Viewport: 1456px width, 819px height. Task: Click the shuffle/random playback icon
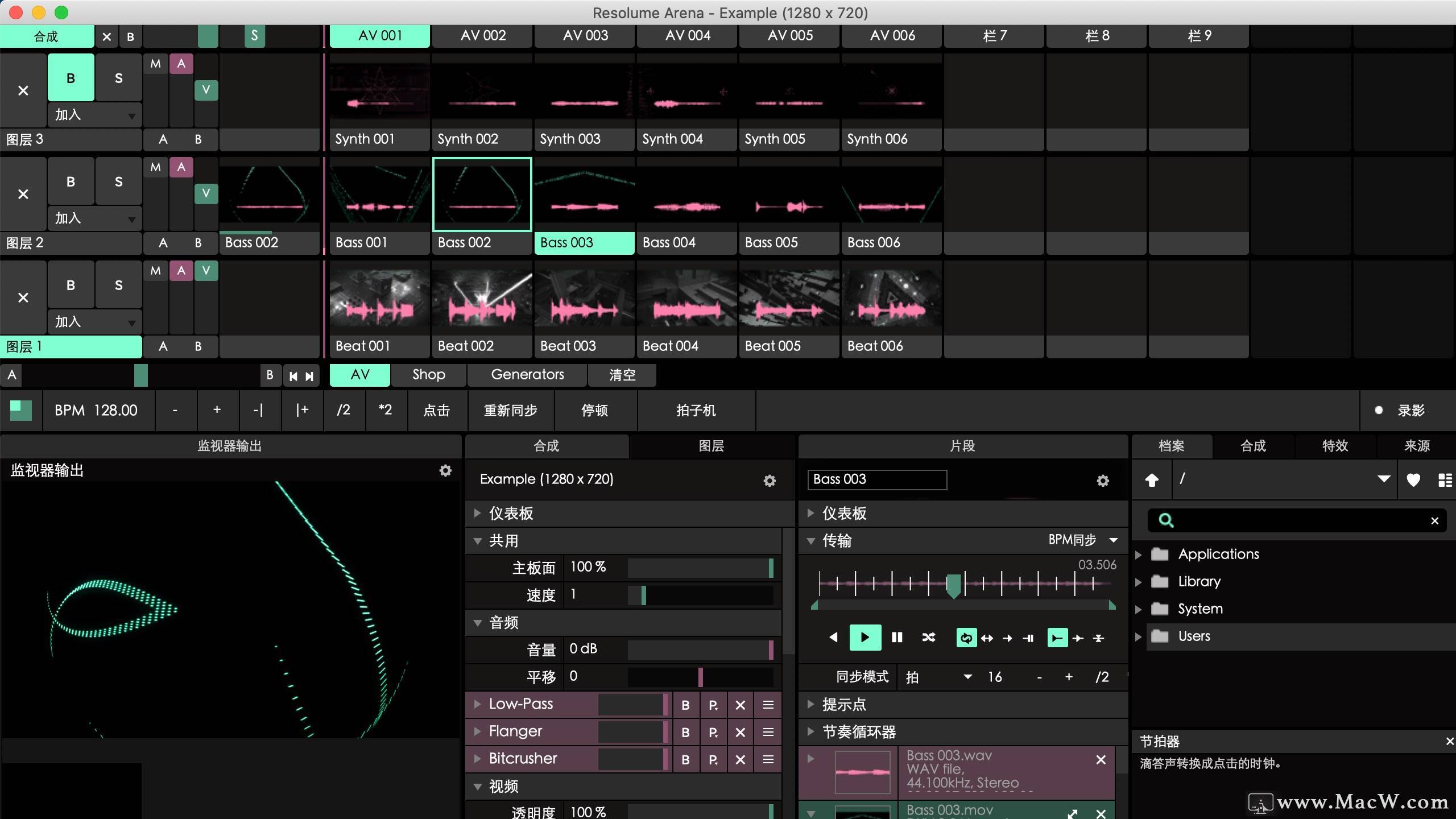coord(928,637)
